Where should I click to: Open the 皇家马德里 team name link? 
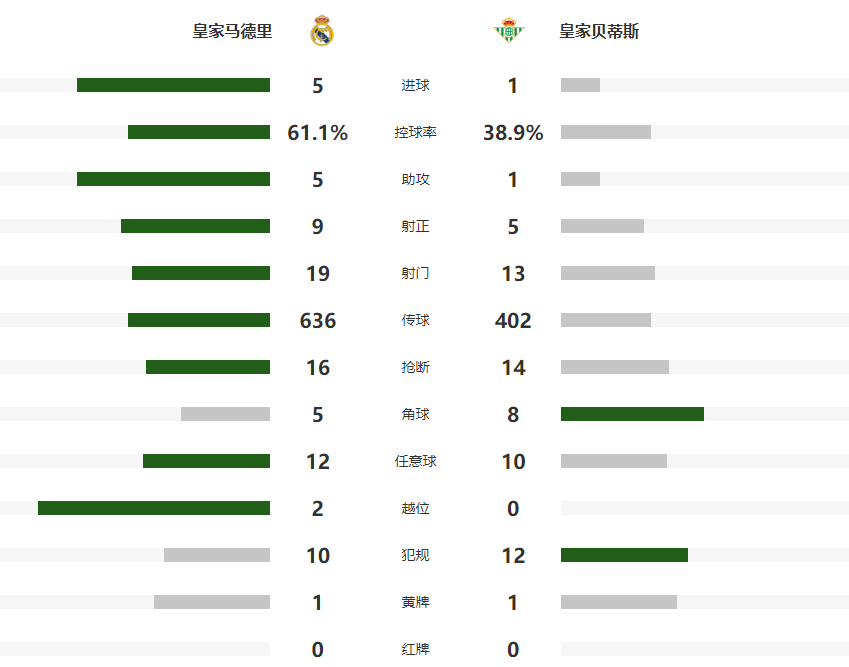[x=232, y=31]
